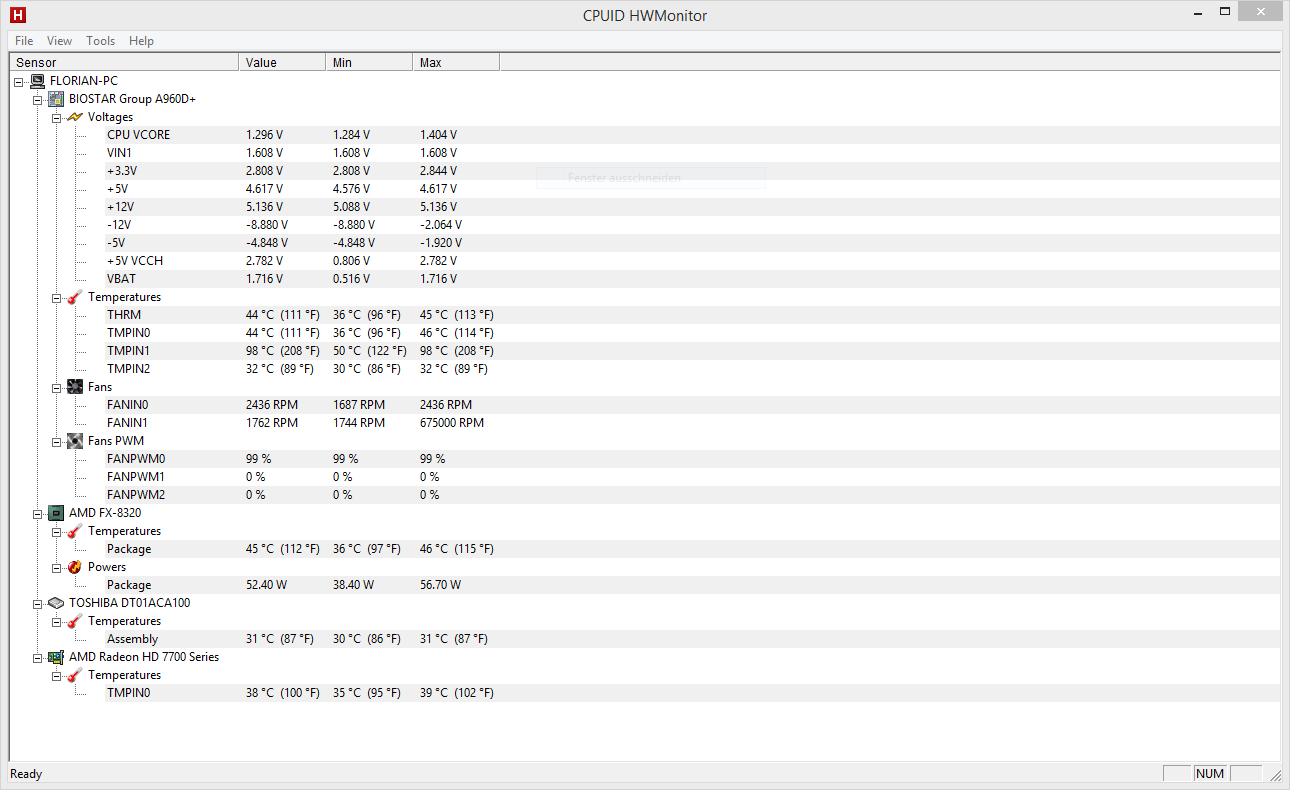This screenshot has height=790, width=1290.
Task: Collapse the Voltages branch
Action: 57,118
